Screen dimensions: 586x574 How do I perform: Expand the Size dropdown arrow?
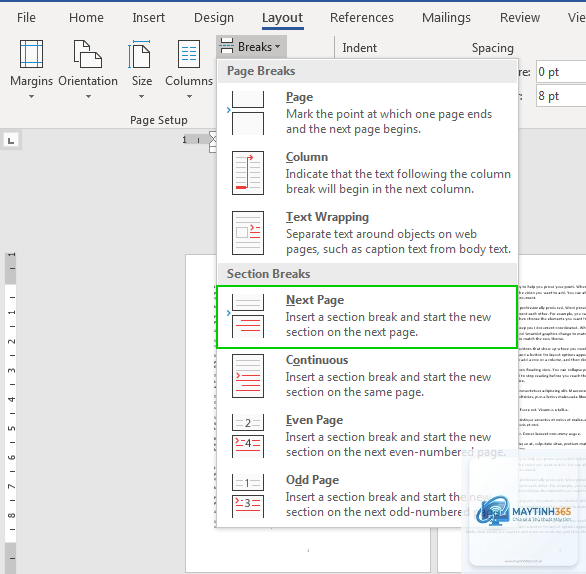pos(141,96)
